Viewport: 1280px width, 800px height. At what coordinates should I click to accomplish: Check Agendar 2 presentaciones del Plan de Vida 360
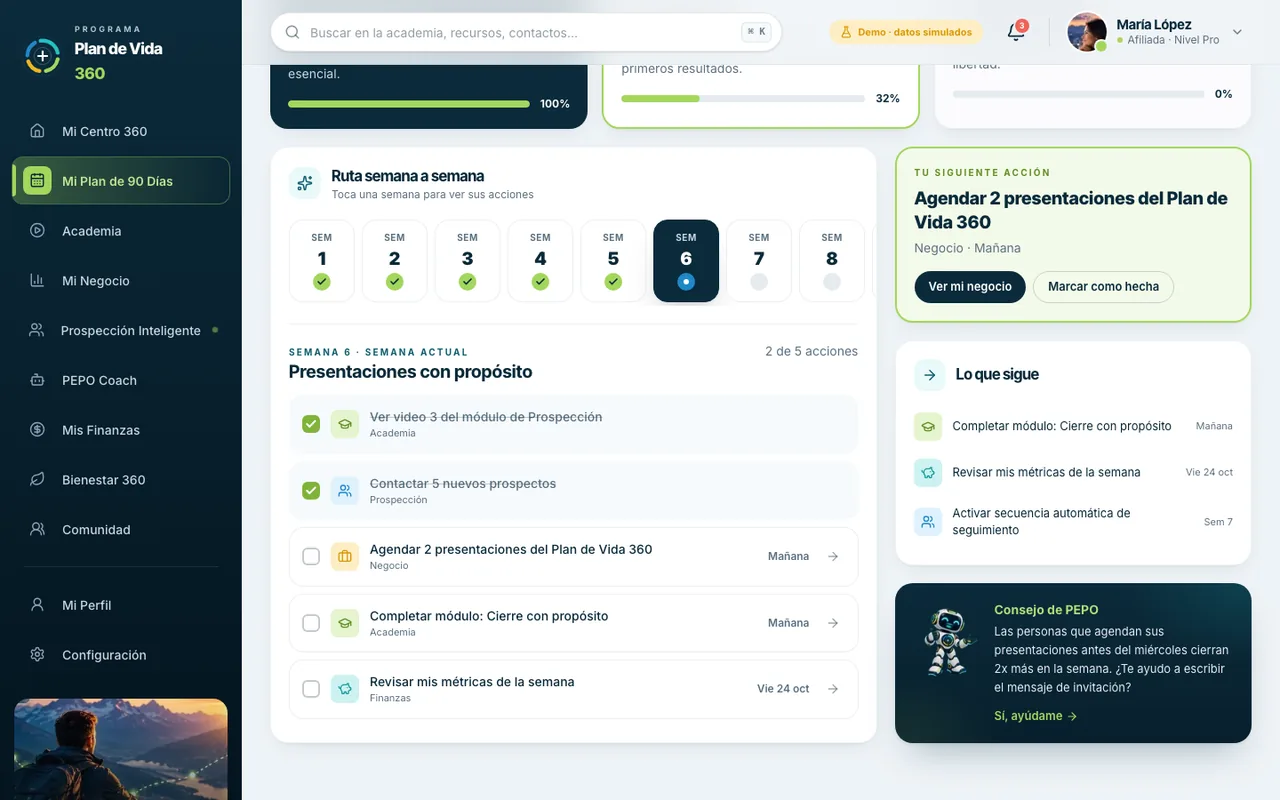311,556
